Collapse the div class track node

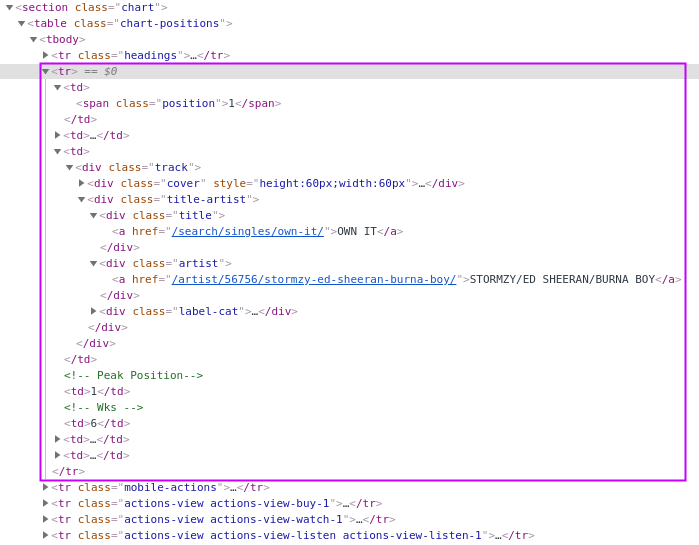[x=69, y=168]
